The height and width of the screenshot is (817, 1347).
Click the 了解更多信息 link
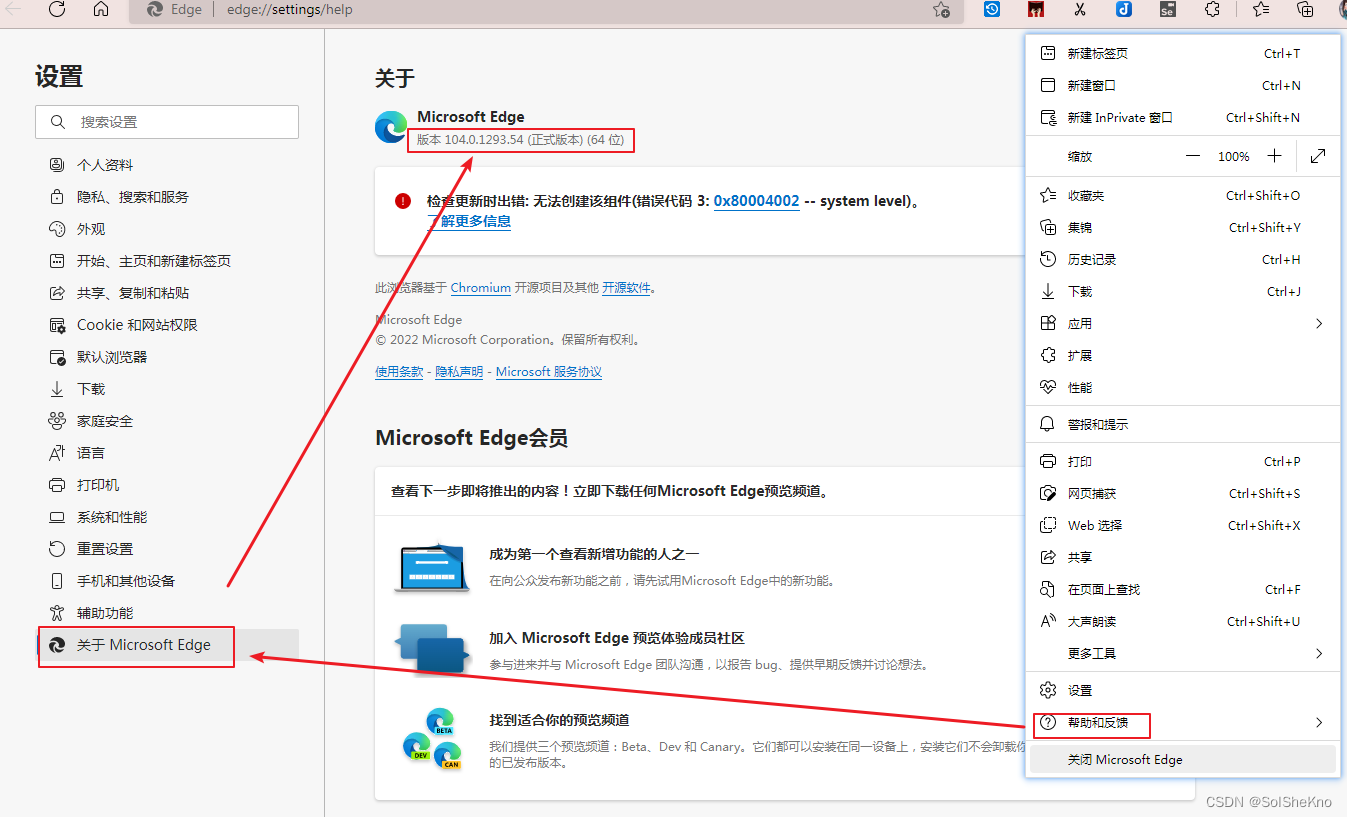(469, 221)
